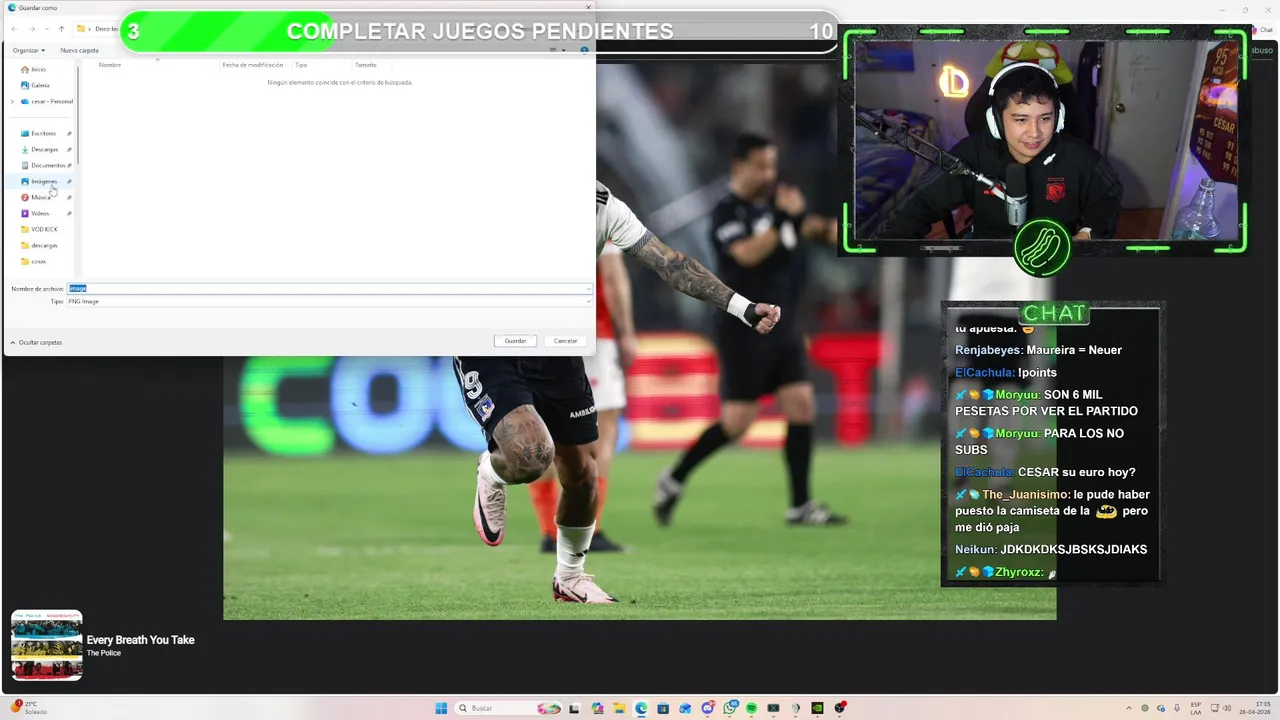Select cesar - Personal OneDrive folder

[x=47, y=101]
